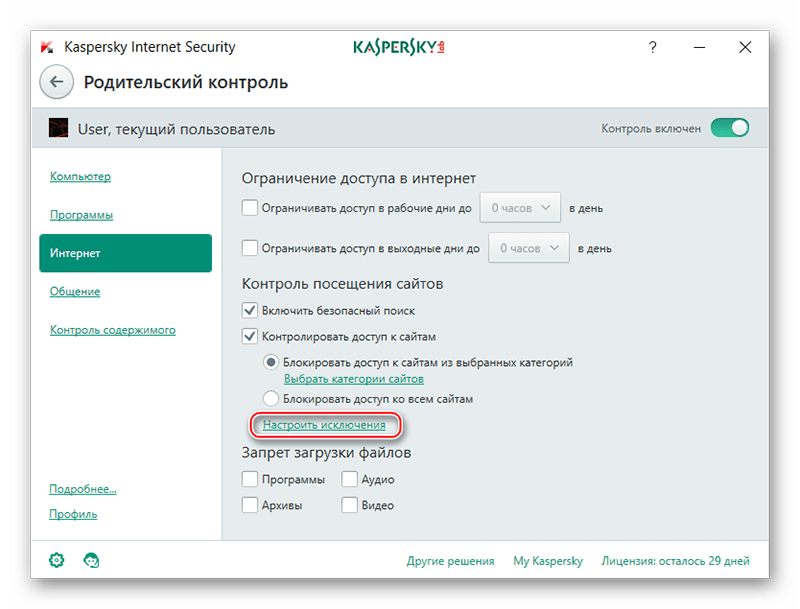Open help with the question mark icon
Viewport: 800px width, 609px height.
653,47
